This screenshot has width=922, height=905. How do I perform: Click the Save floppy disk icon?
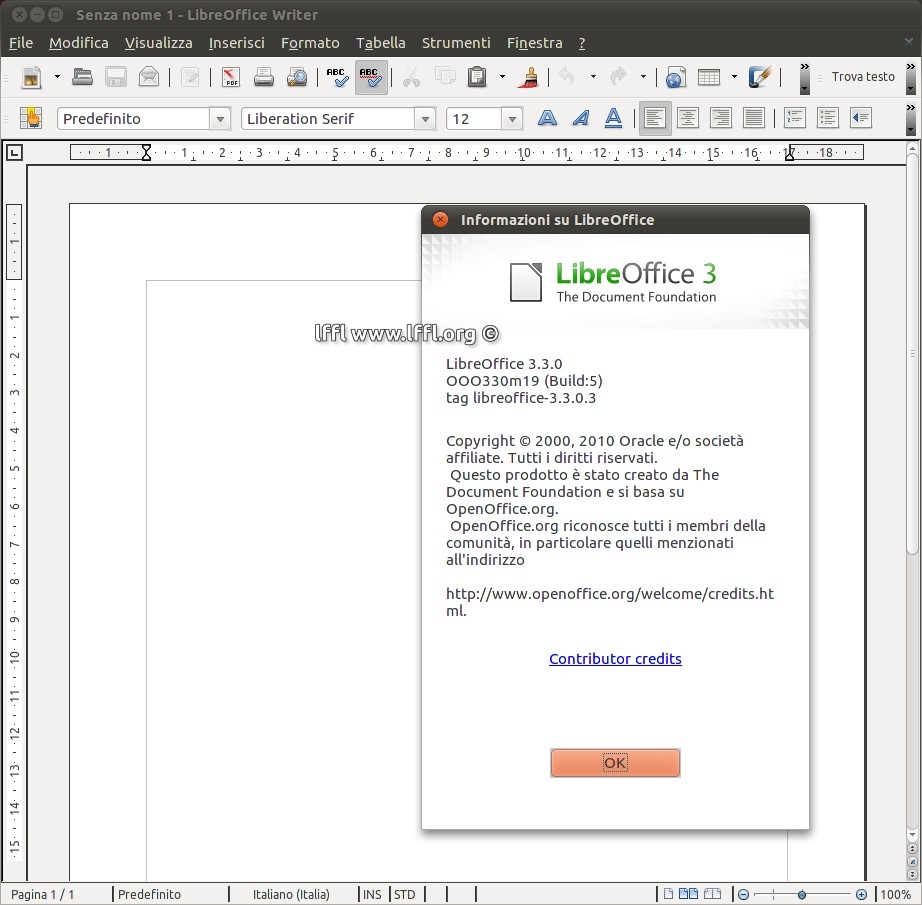(116, 77)
